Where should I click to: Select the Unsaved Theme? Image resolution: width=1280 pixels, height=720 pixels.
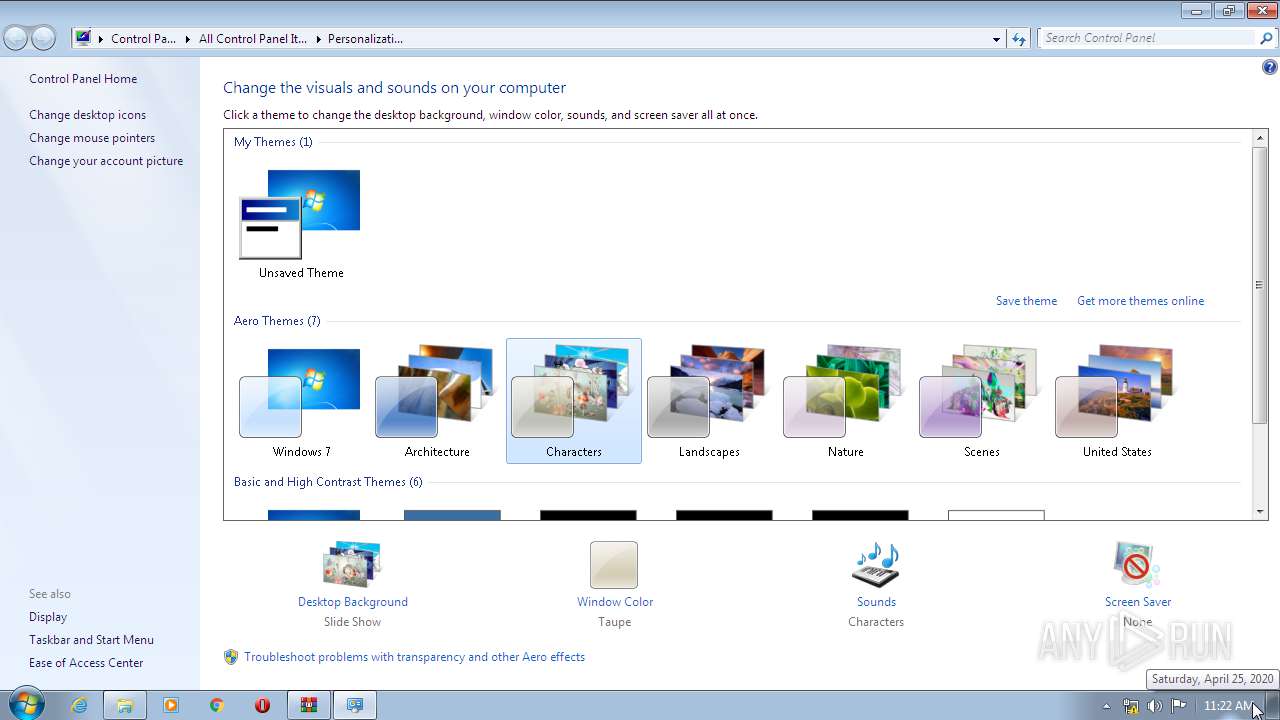[301, 222]
